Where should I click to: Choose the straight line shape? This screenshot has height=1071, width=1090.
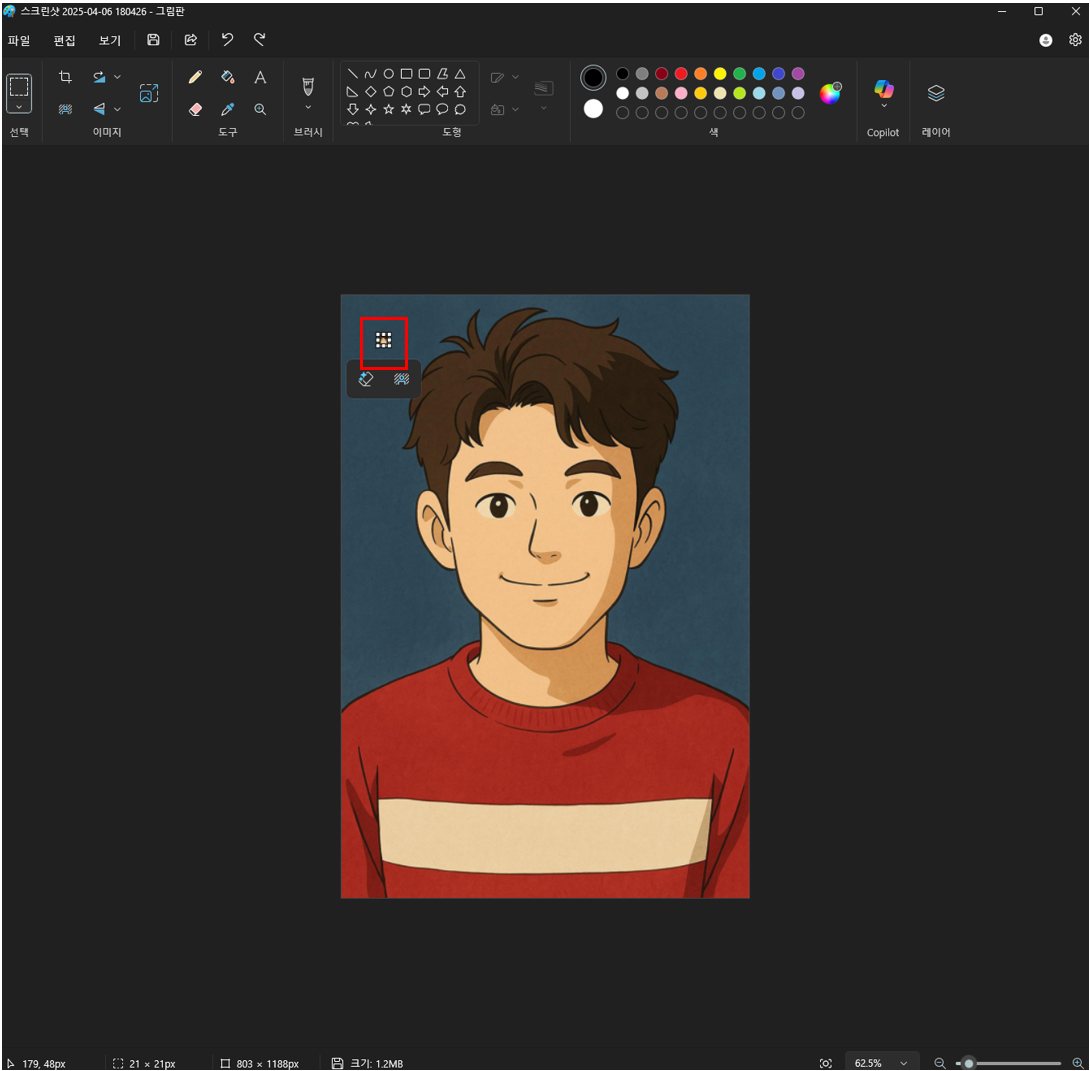pyautogui.click(x=352, y=74)
